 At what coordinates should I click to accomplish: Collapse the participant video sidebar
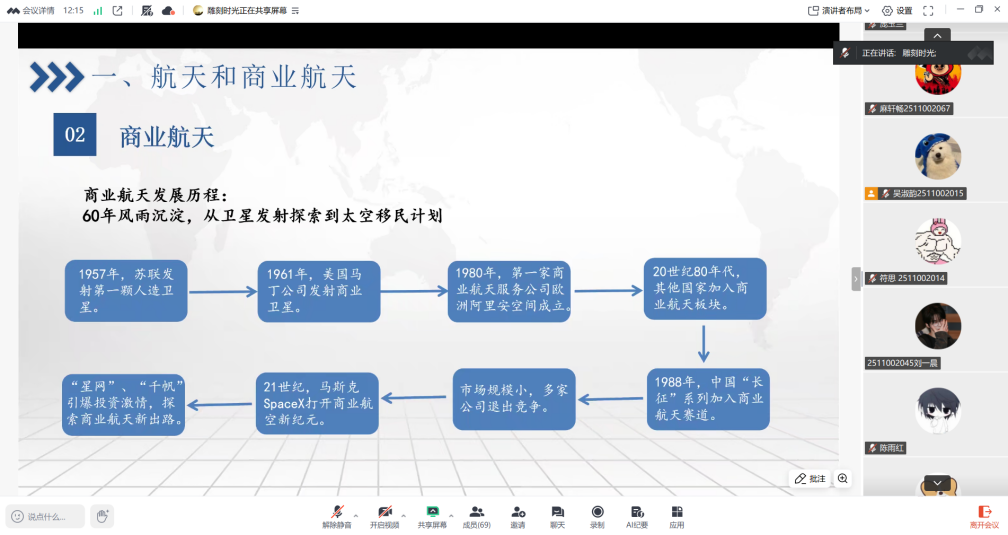coord(856,279)
